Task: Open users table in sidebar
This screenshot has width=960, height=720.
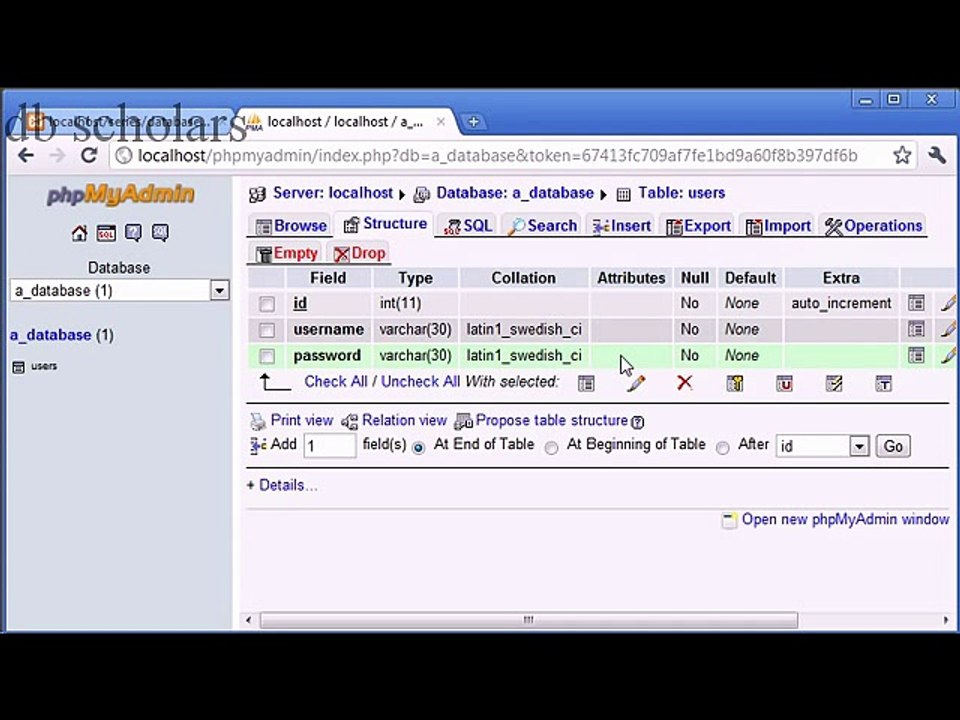Action: (x=44, y=366)
